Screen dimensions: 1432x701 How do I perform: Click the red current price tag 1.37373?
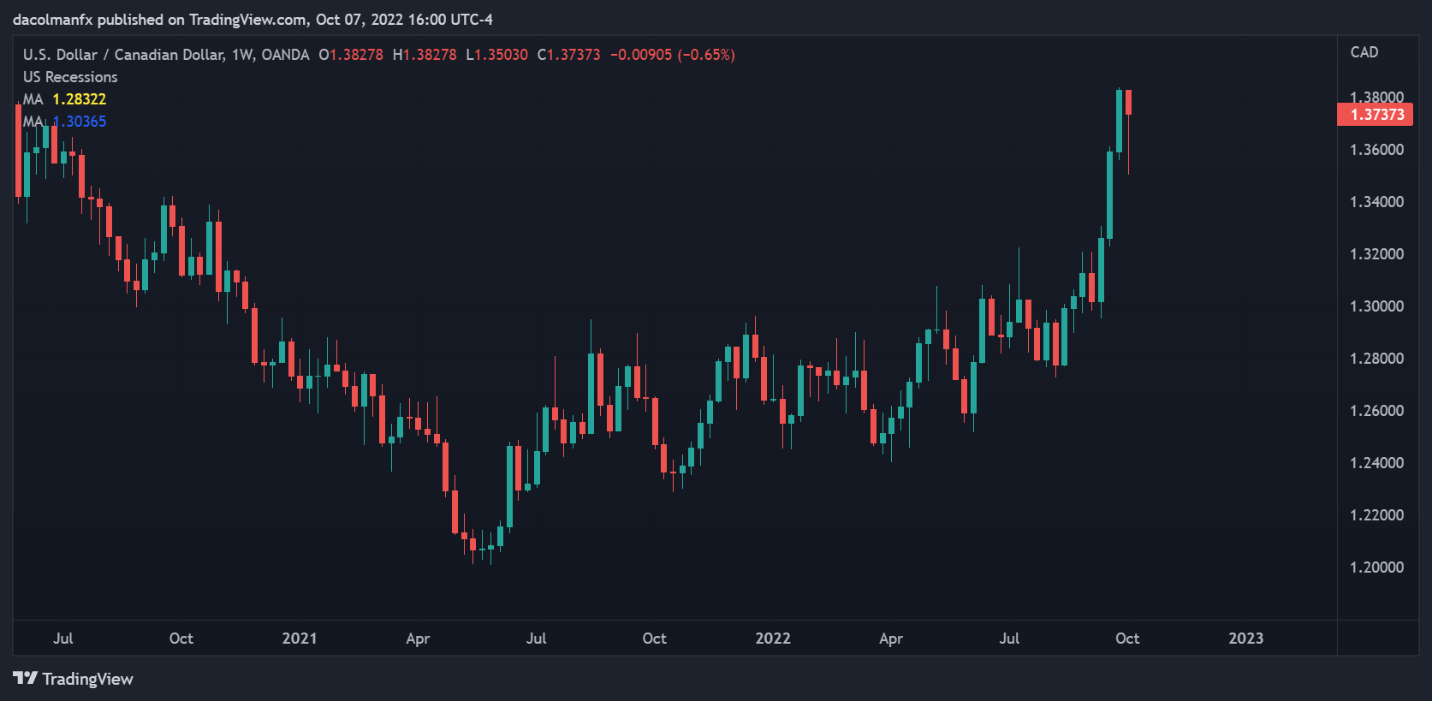click(1374, 115)
